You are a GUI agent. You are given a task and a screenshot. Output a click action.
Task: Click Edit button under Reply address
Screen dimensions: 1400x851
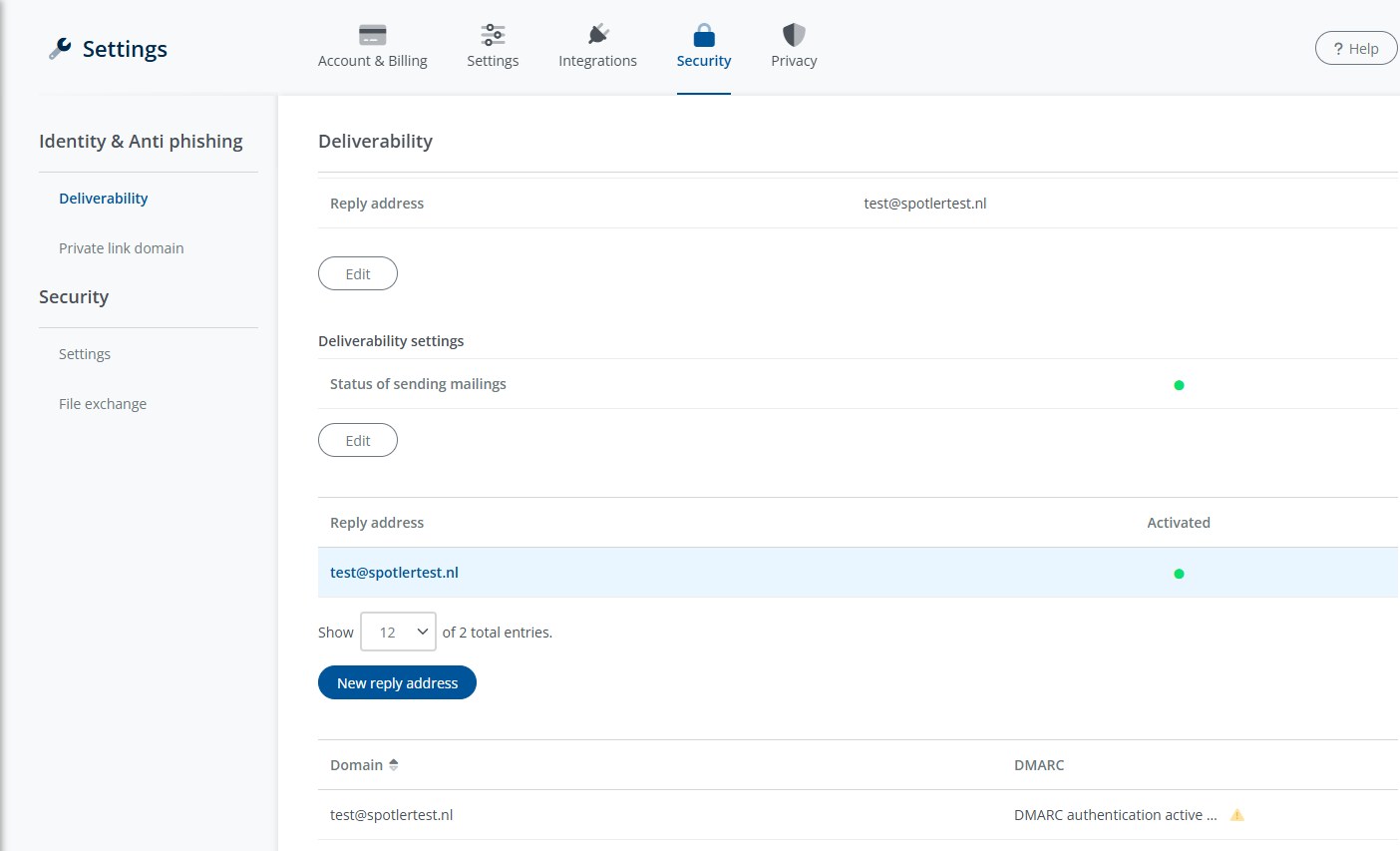pyautogui.click(x=358, y=274)
